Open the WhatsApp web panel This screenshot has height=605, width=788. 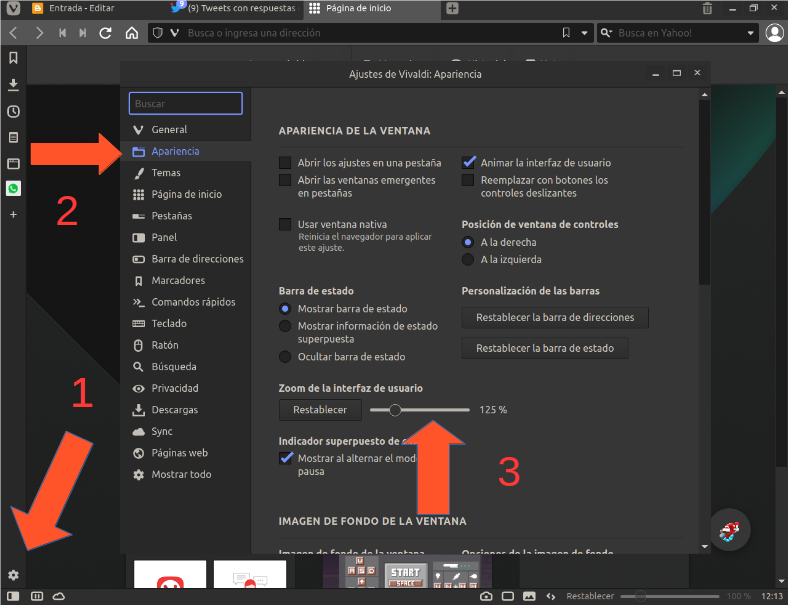pyautogui.click(x=13, y=188)
